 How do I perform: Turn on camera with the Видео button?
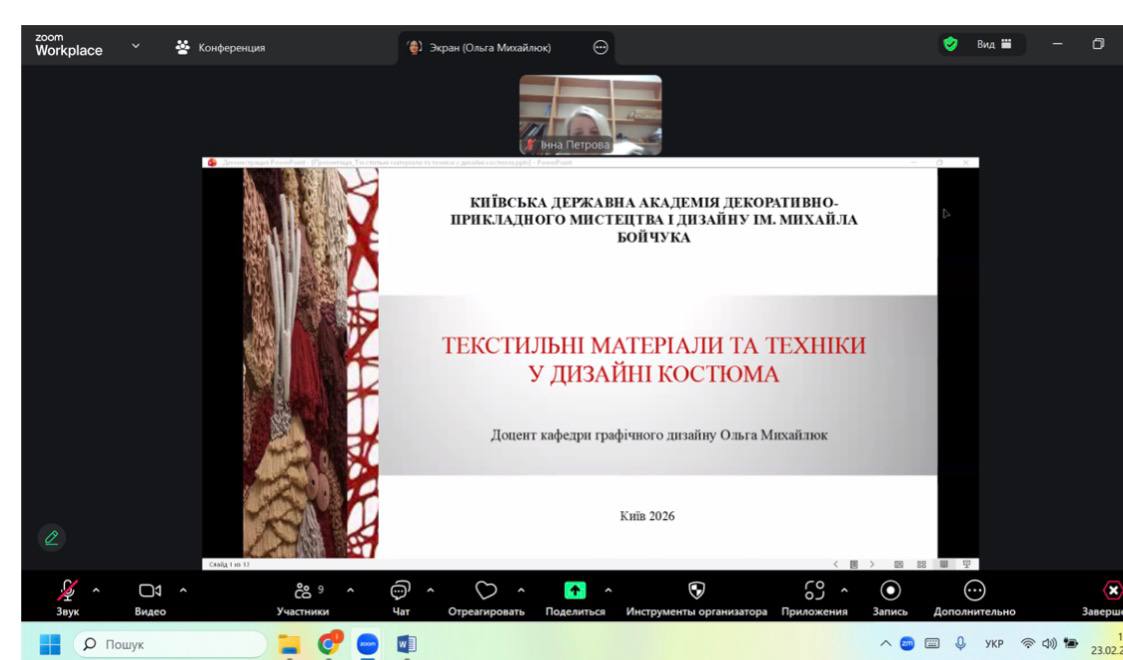[x=150, y=591]
